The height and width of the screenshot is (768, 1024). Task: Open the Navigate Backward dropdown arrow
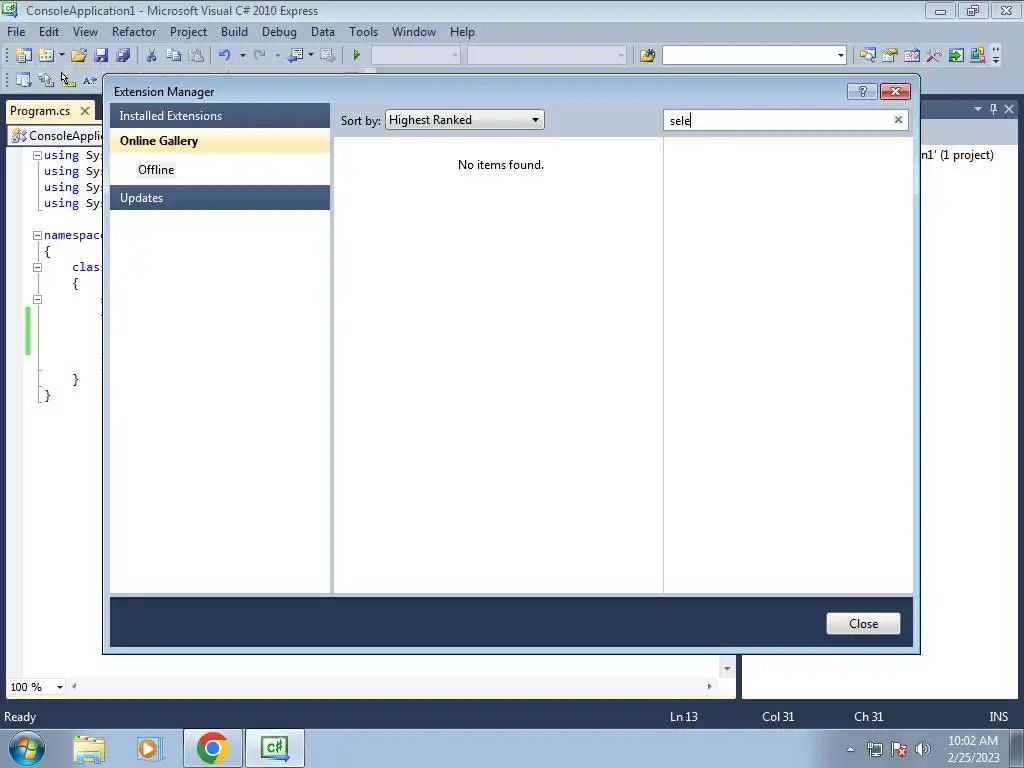click(311, 56)
